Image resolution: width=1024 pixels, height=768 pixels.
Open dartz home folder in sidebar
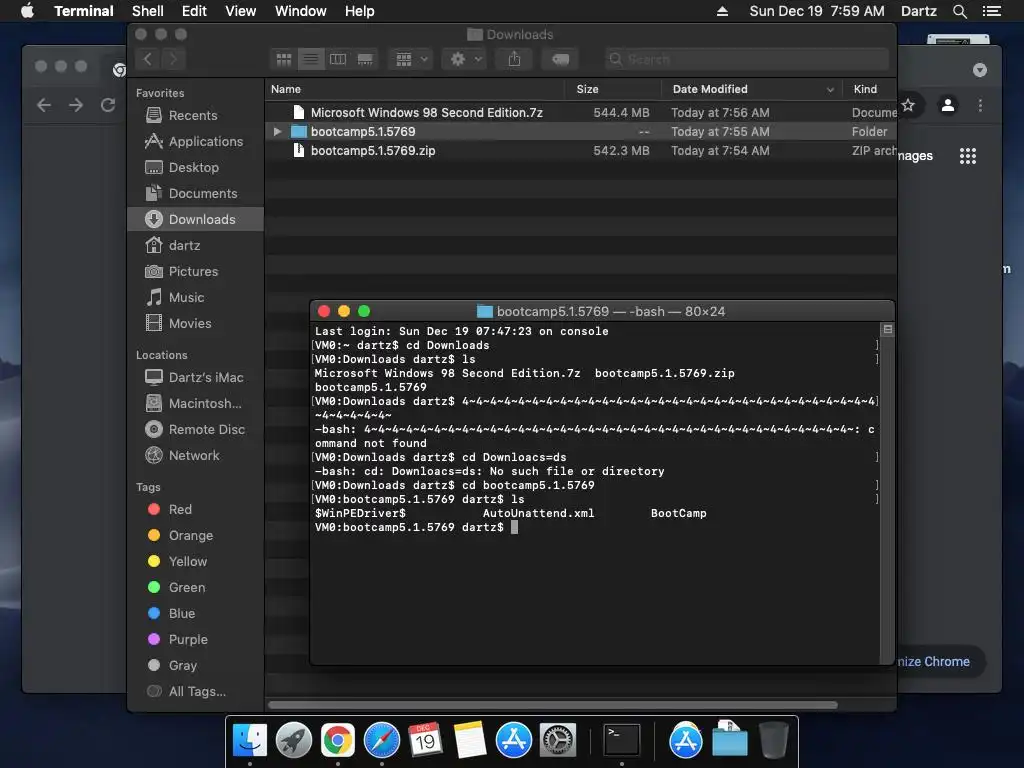coord(195,246)
